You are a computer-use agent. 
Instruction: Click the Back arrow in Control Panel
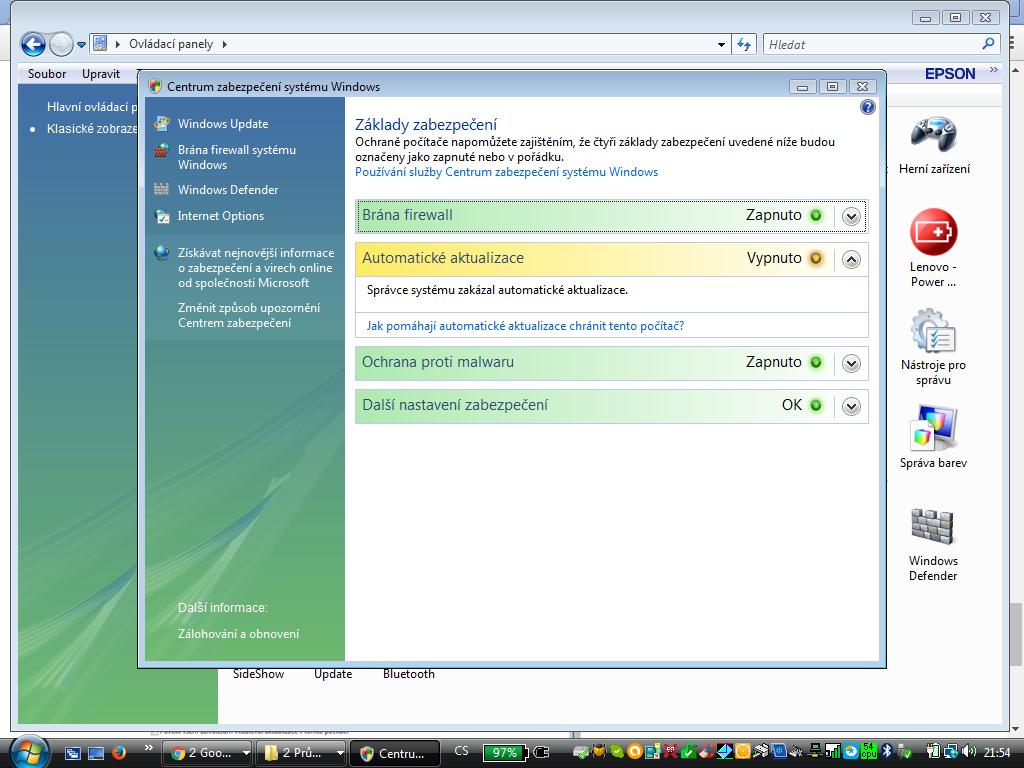33,44
